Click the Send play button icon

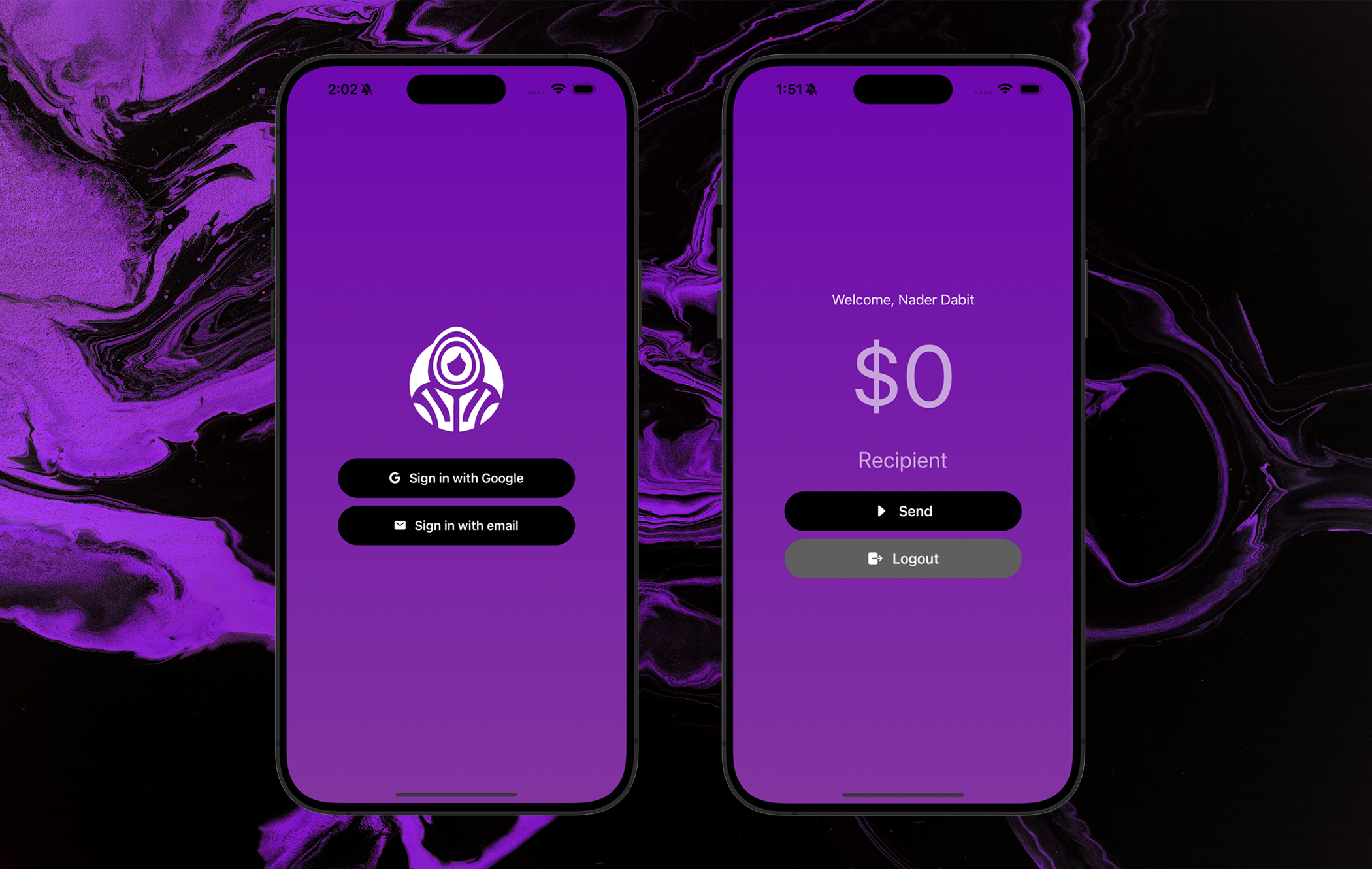point(878,510)
